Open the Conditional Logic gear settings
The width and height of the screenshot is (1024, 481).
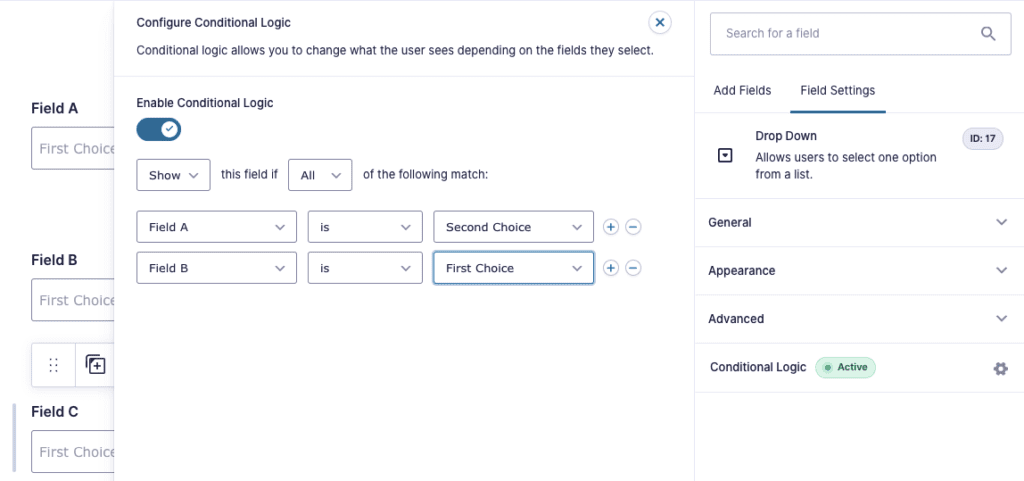(1000, 368)
